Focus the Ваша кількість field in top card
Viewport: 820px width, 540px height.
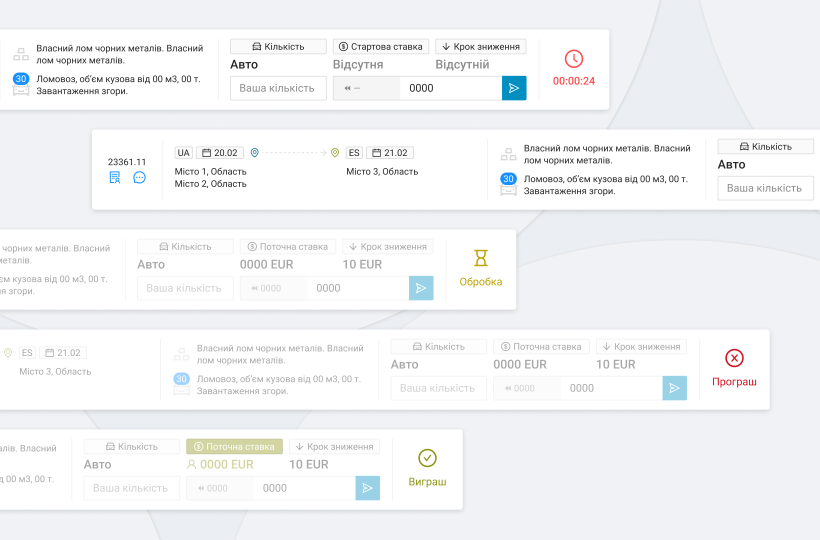[x=278, y=88]
